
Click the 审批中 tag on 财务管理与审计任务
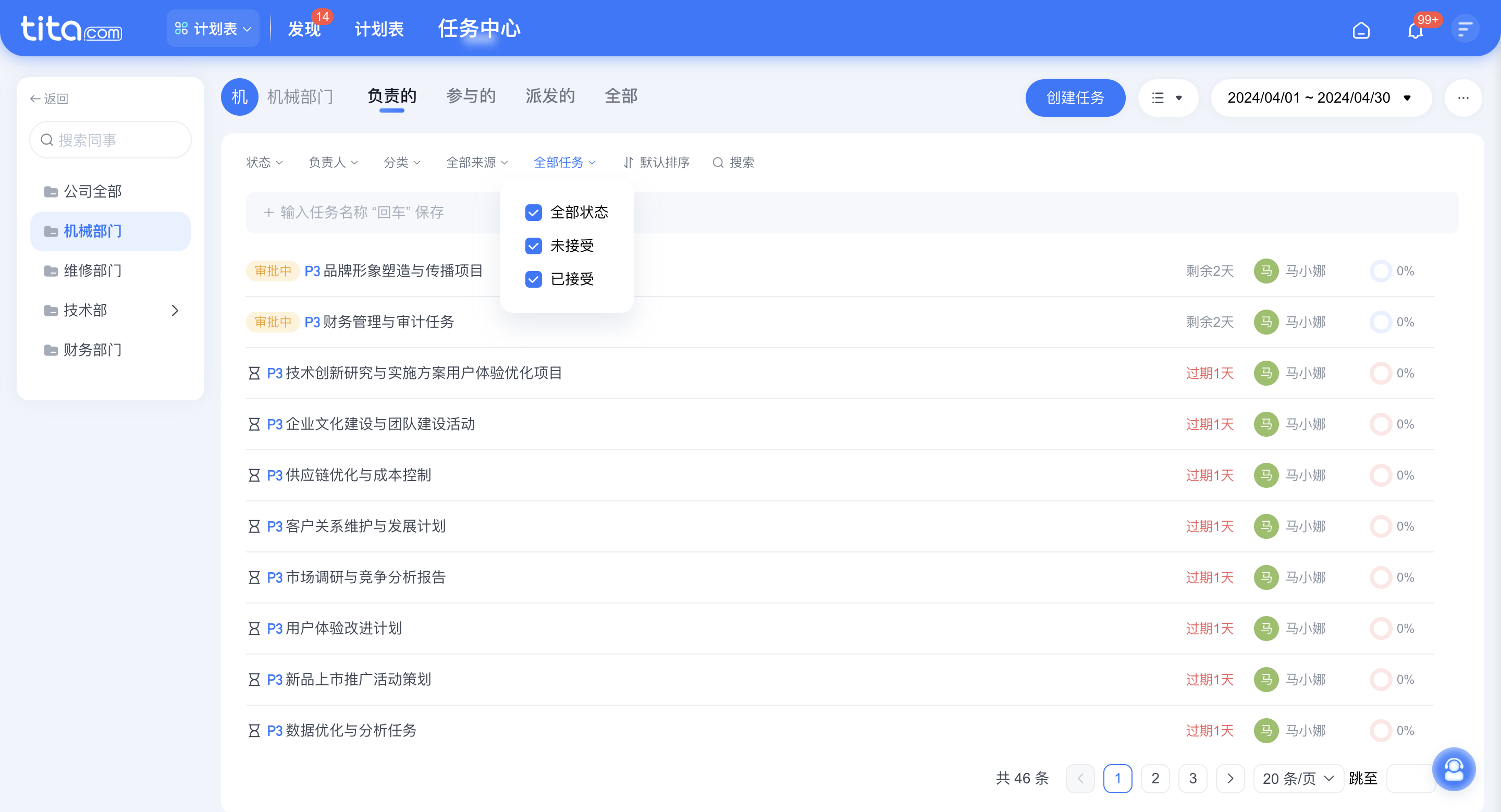[x=273, y=322]
